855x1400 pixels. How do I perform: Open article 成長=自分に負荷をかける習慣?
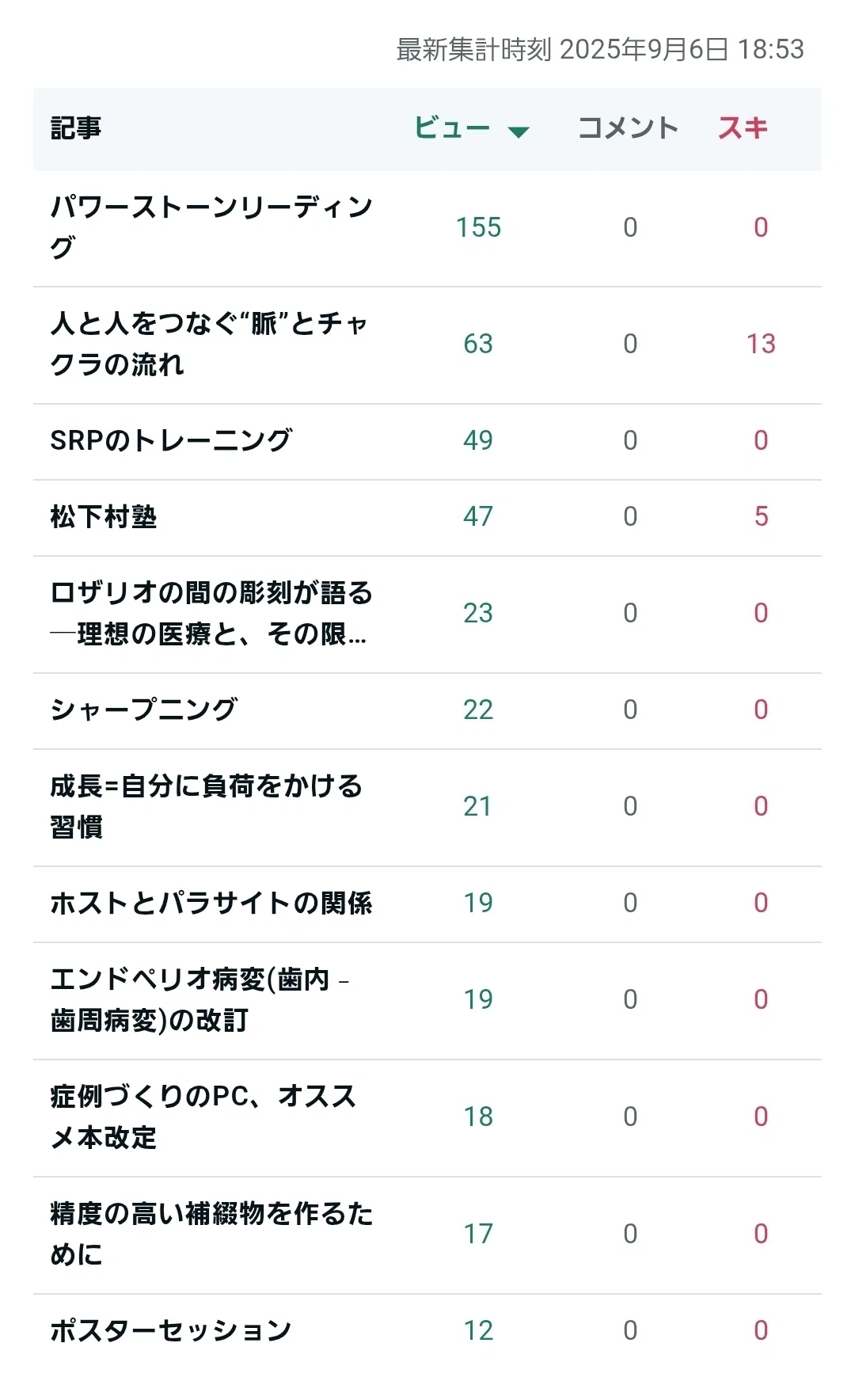point(207,806)
